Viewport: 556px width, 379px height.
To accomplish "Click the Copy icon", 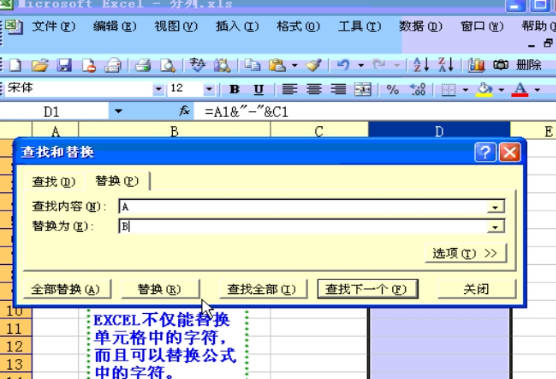I will point(252,65).
